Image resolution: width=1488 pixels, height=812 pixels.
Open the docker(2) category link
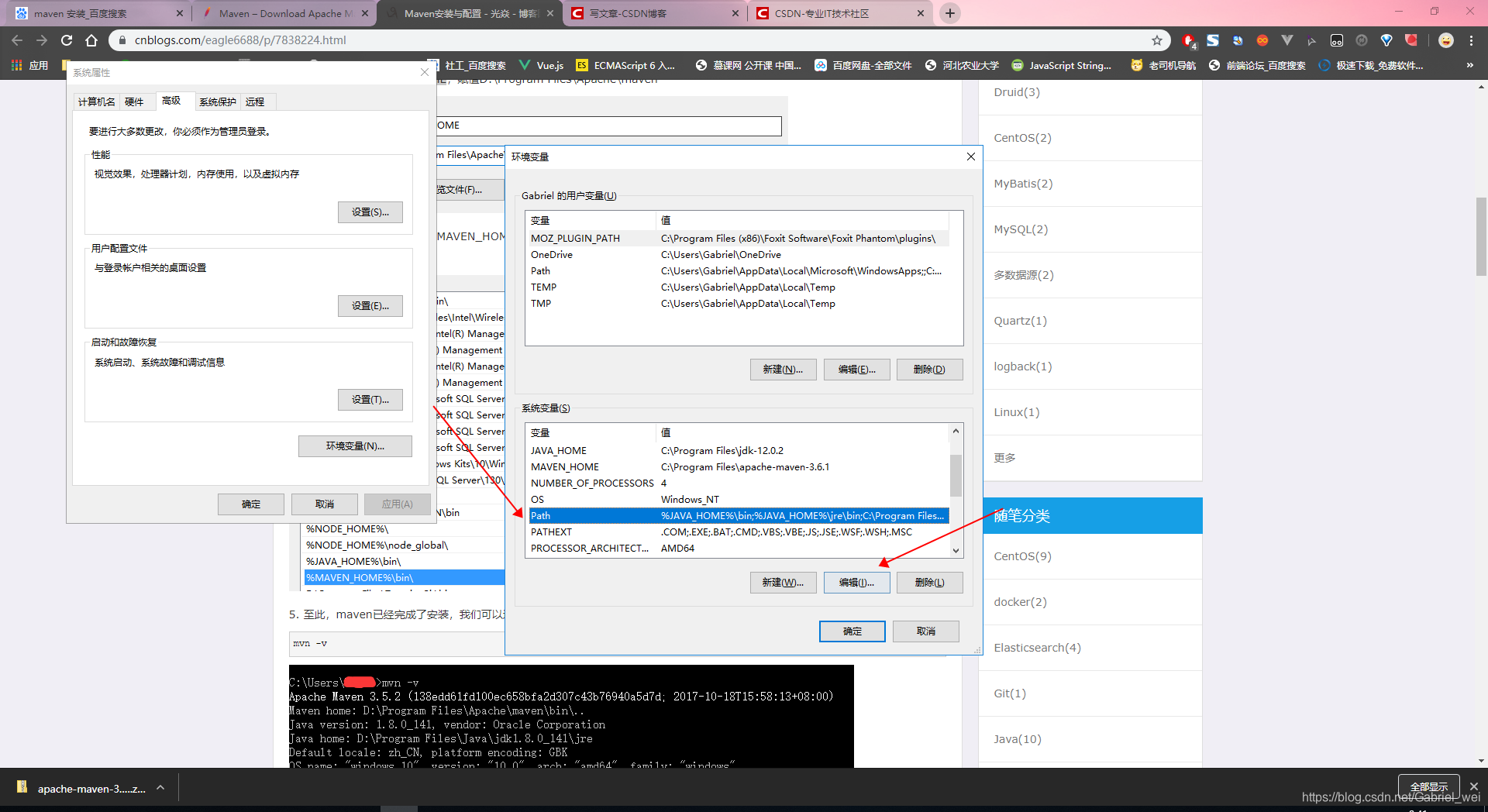pos(1020,602)
